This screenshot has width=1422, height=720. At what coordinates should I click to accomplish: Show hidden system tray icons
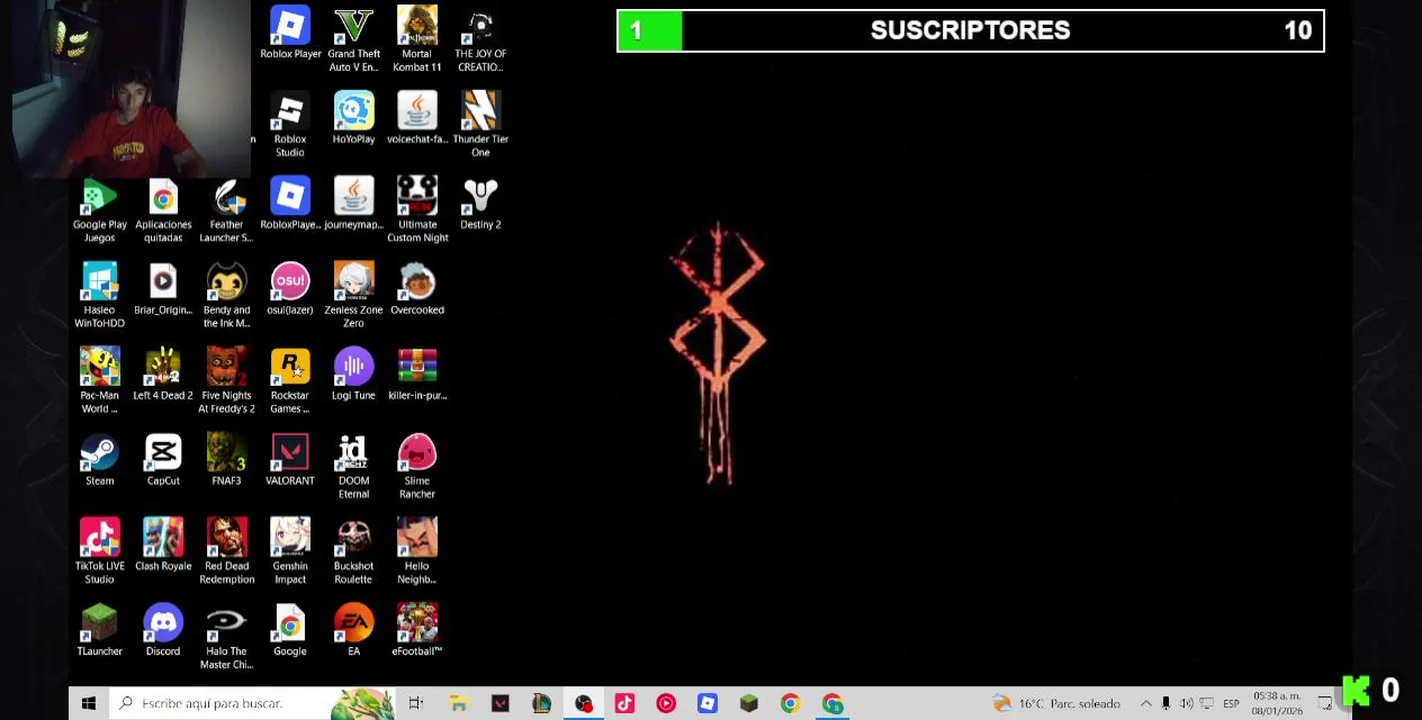1146,703
